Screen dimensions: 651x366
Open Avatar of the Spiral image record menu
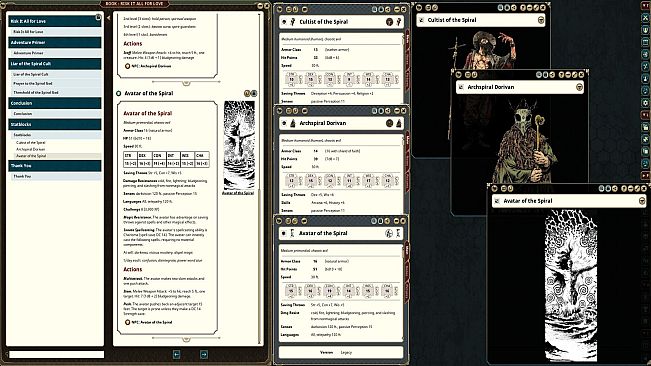(x=643, y=201)
